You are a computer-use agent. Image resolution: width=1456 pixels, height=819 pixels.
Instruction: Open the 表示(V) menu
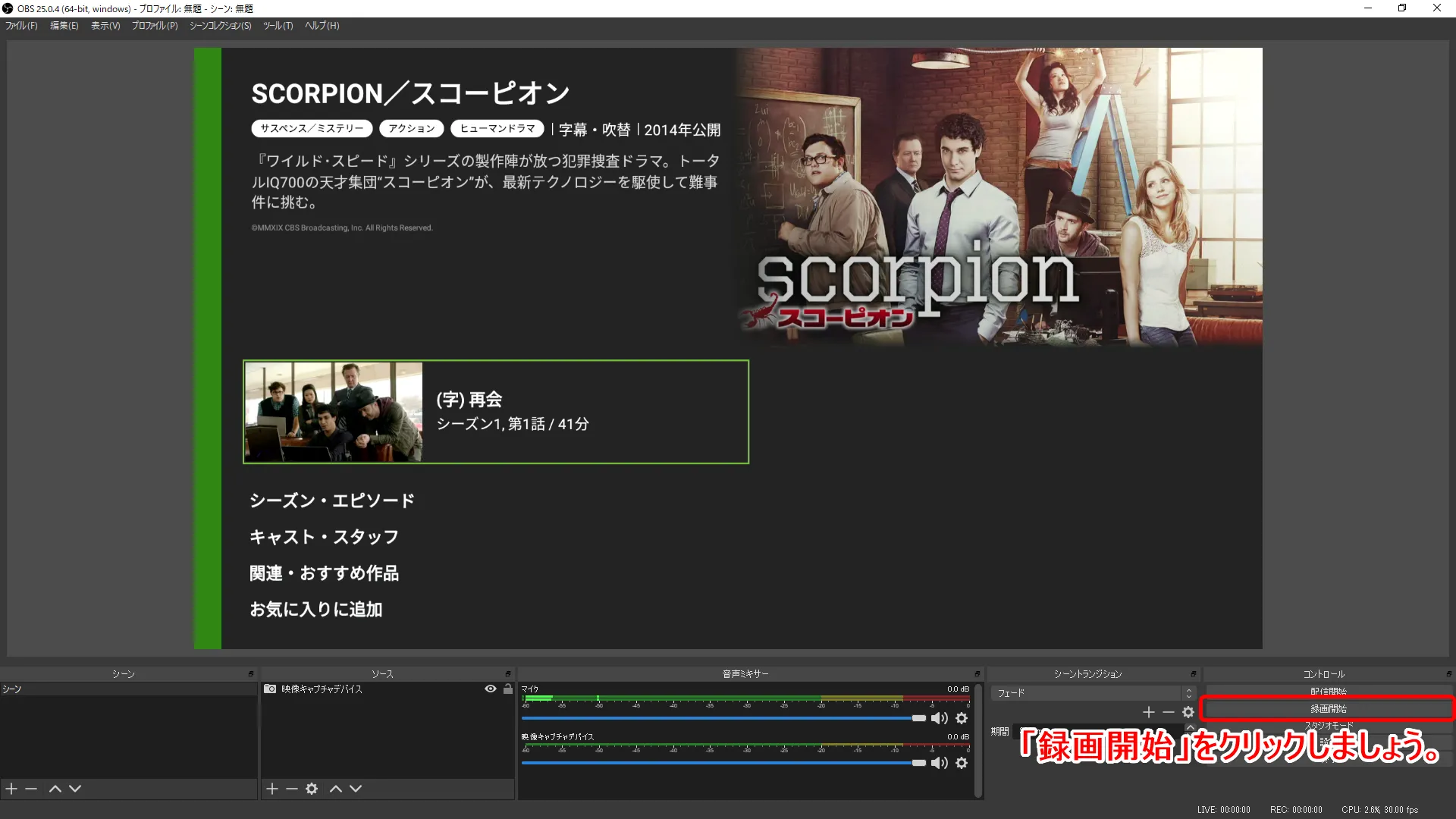(105, 26)
